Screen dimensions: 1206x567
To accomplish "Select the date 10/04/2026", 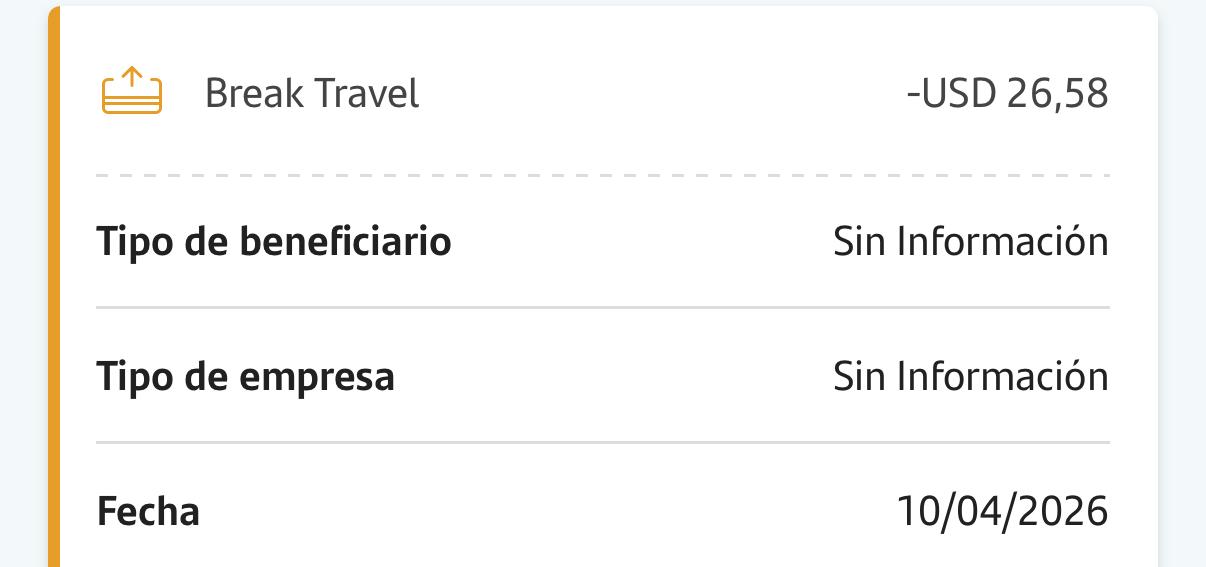I will coord(1002,511).
